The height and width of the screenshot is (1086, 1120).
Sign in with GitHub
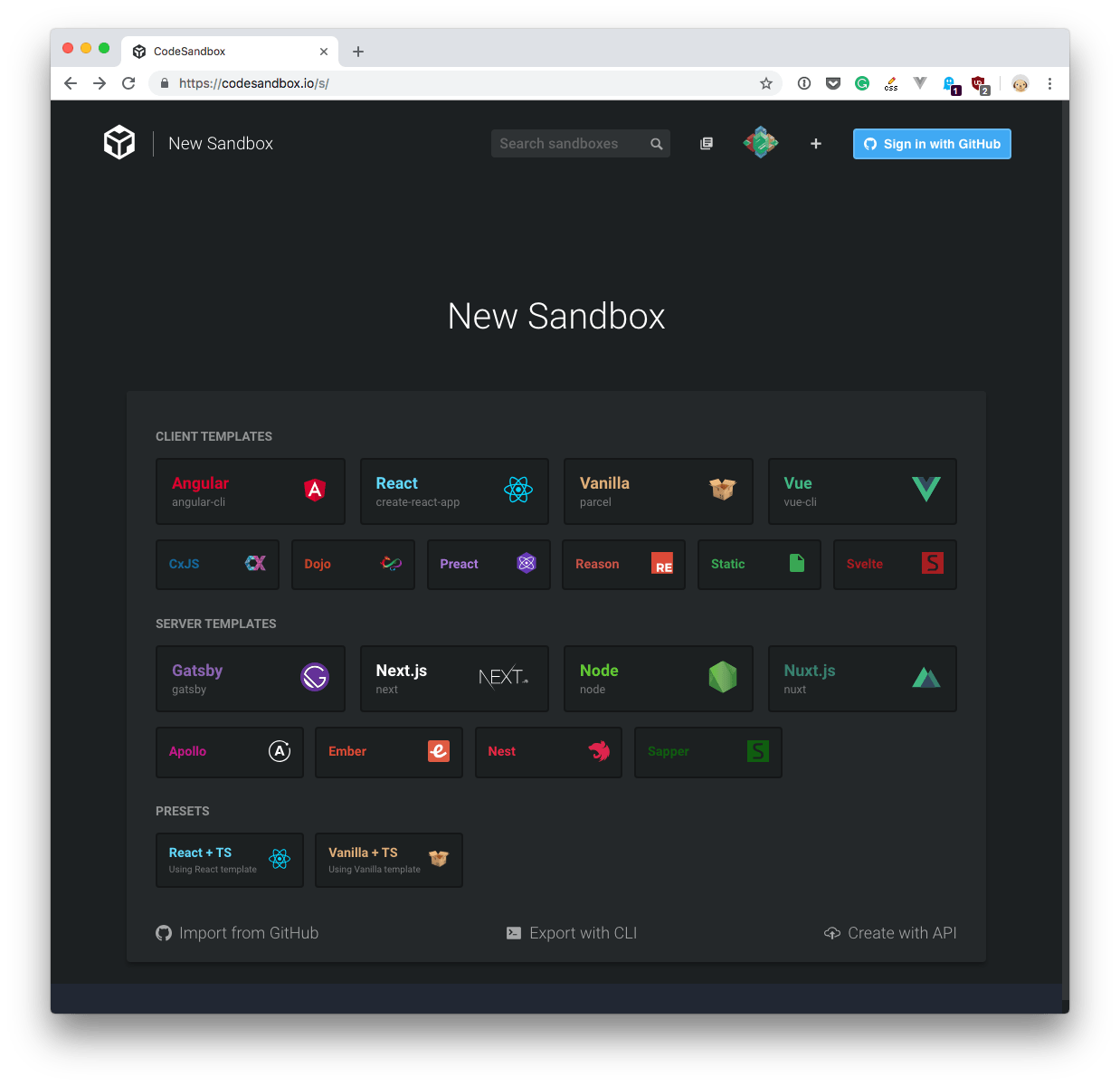click(932, 144)
